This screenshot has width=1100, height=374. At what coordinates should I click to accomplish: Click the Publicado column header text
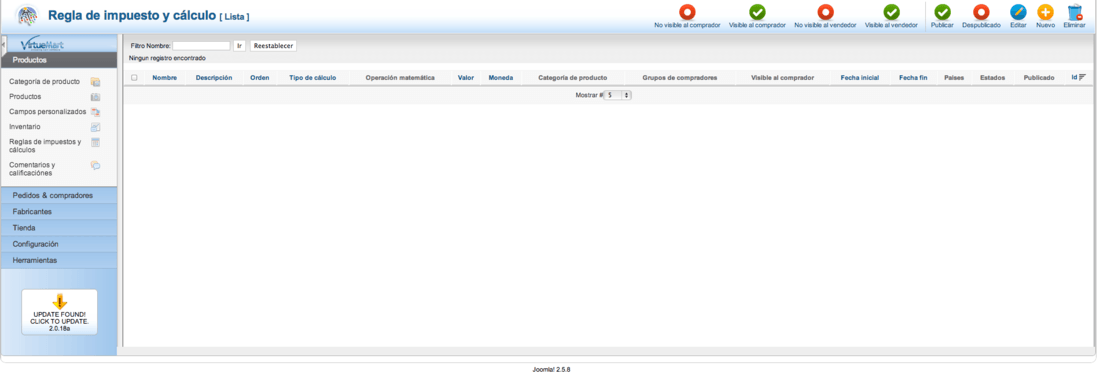coord(1038,78)
